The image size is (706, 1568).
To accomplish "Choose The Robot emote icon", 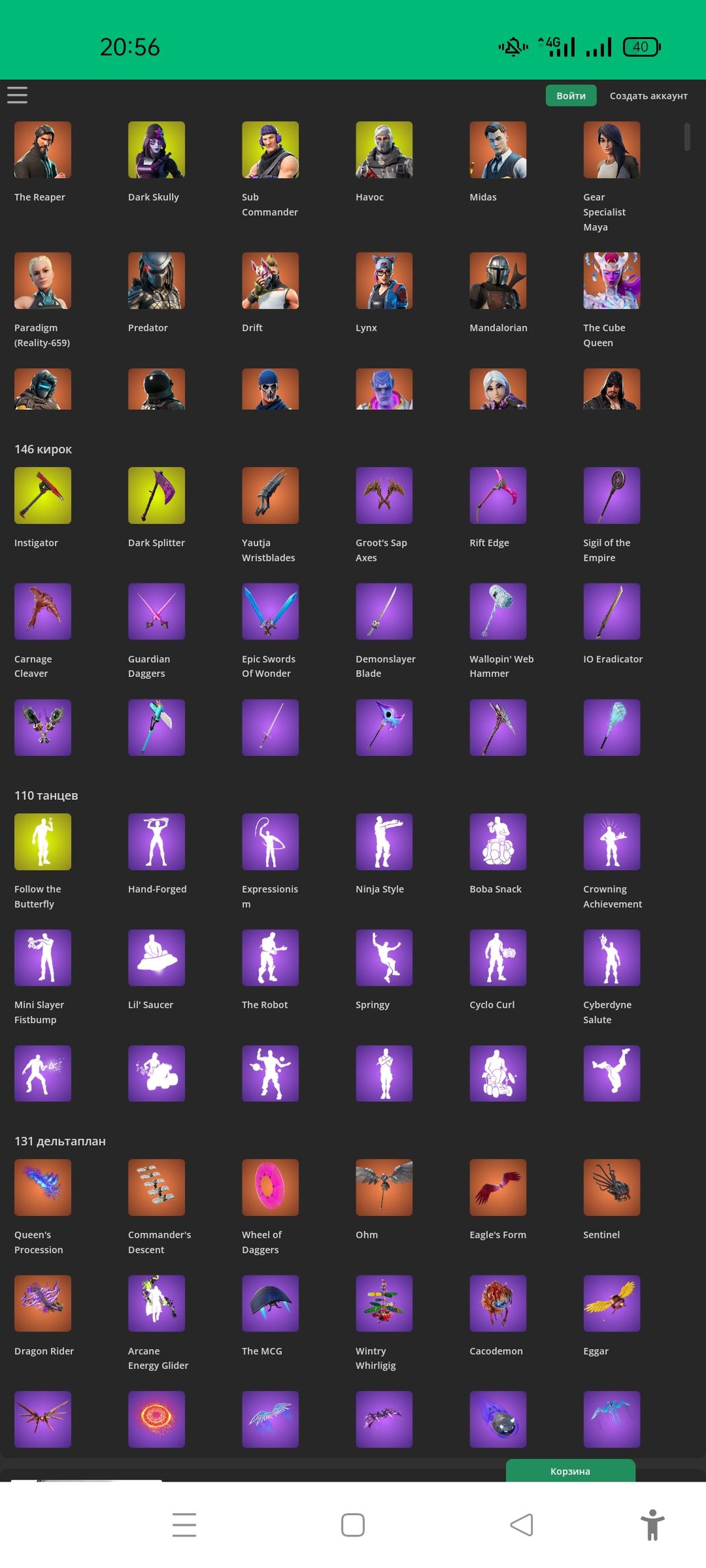I will point(270,958).
